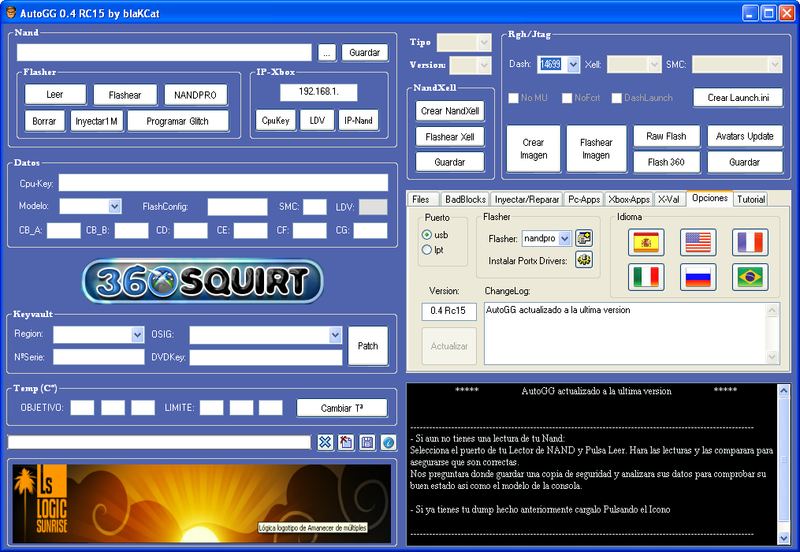Click the ChangeLog scroll-down arrow
The image size is (800, 552).
pos(772,358)
